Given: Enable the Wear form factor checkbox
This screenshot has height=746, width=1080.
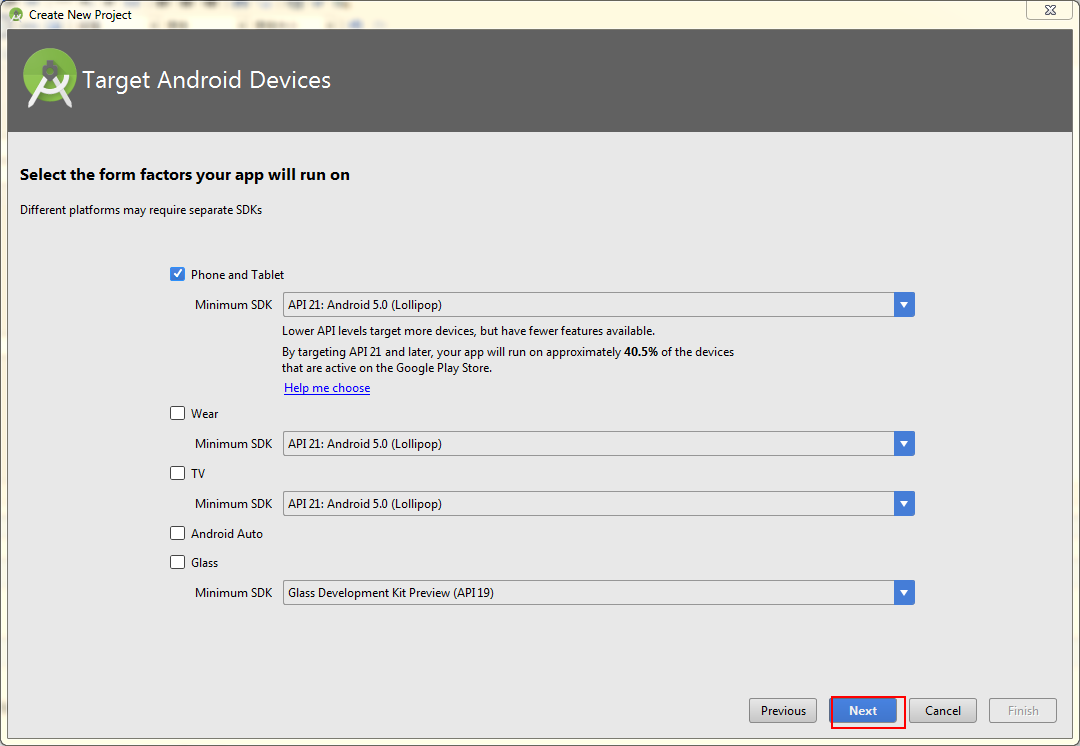Looking at the screenshot, I should tap(178, 413).
